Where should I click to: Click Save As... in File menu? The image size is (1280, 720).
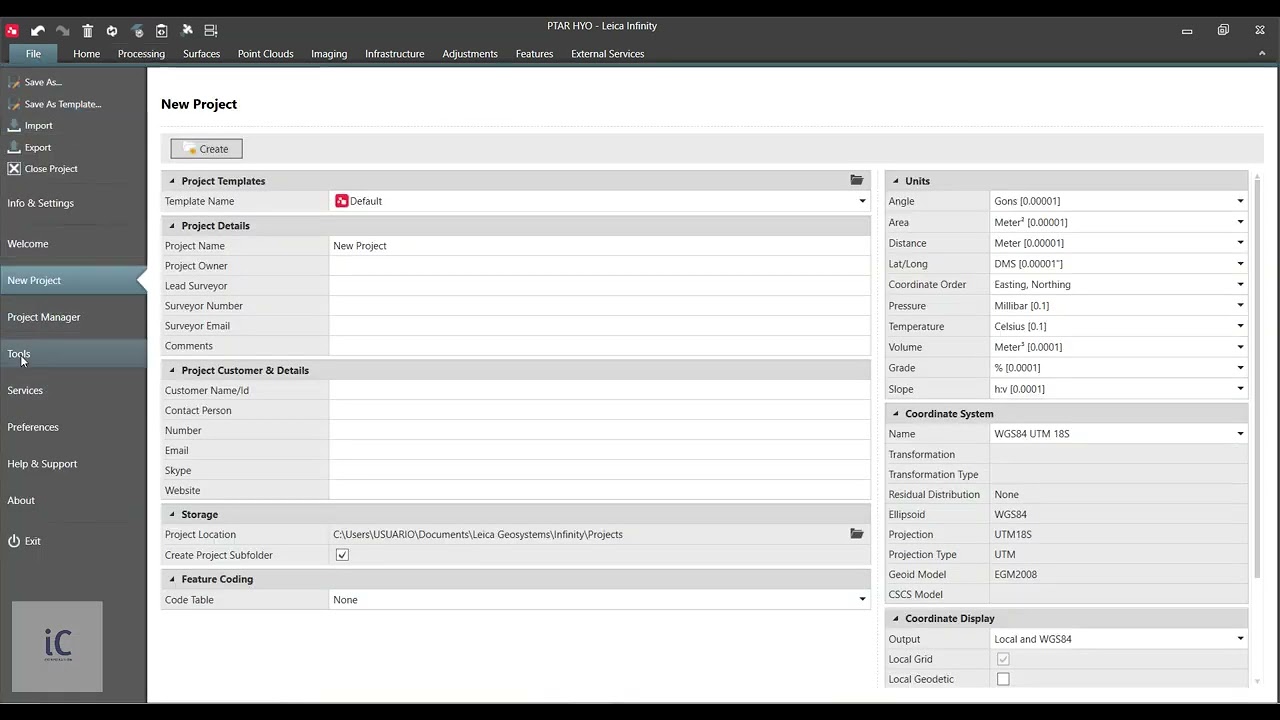(43, 82)
